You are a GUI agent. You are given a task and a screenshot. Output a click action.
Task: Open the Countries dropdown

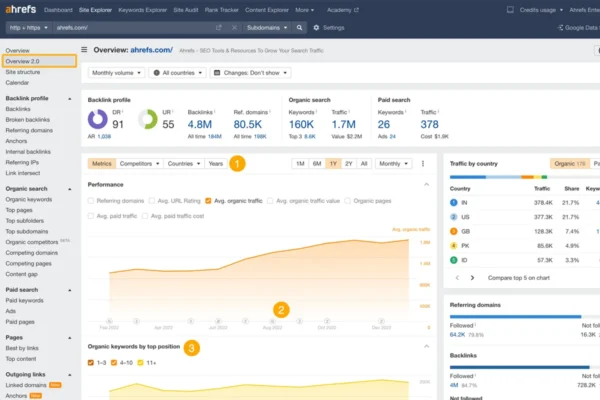(x=184, y=163)
